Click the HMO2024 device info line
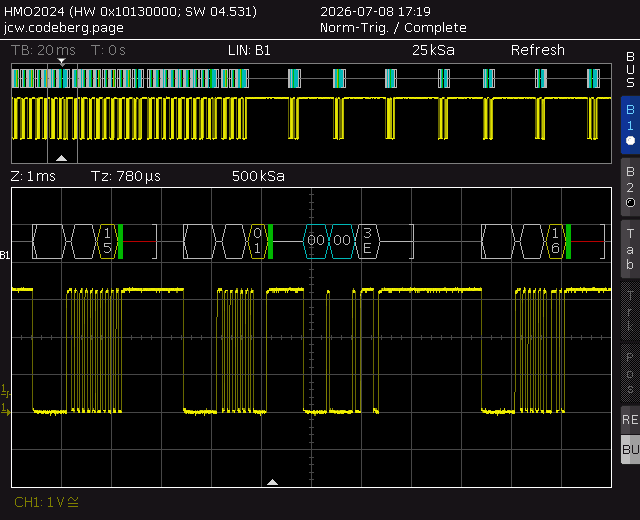Image resolution: width=640 pixels, height=520 pixels. (x=130, y=11)
